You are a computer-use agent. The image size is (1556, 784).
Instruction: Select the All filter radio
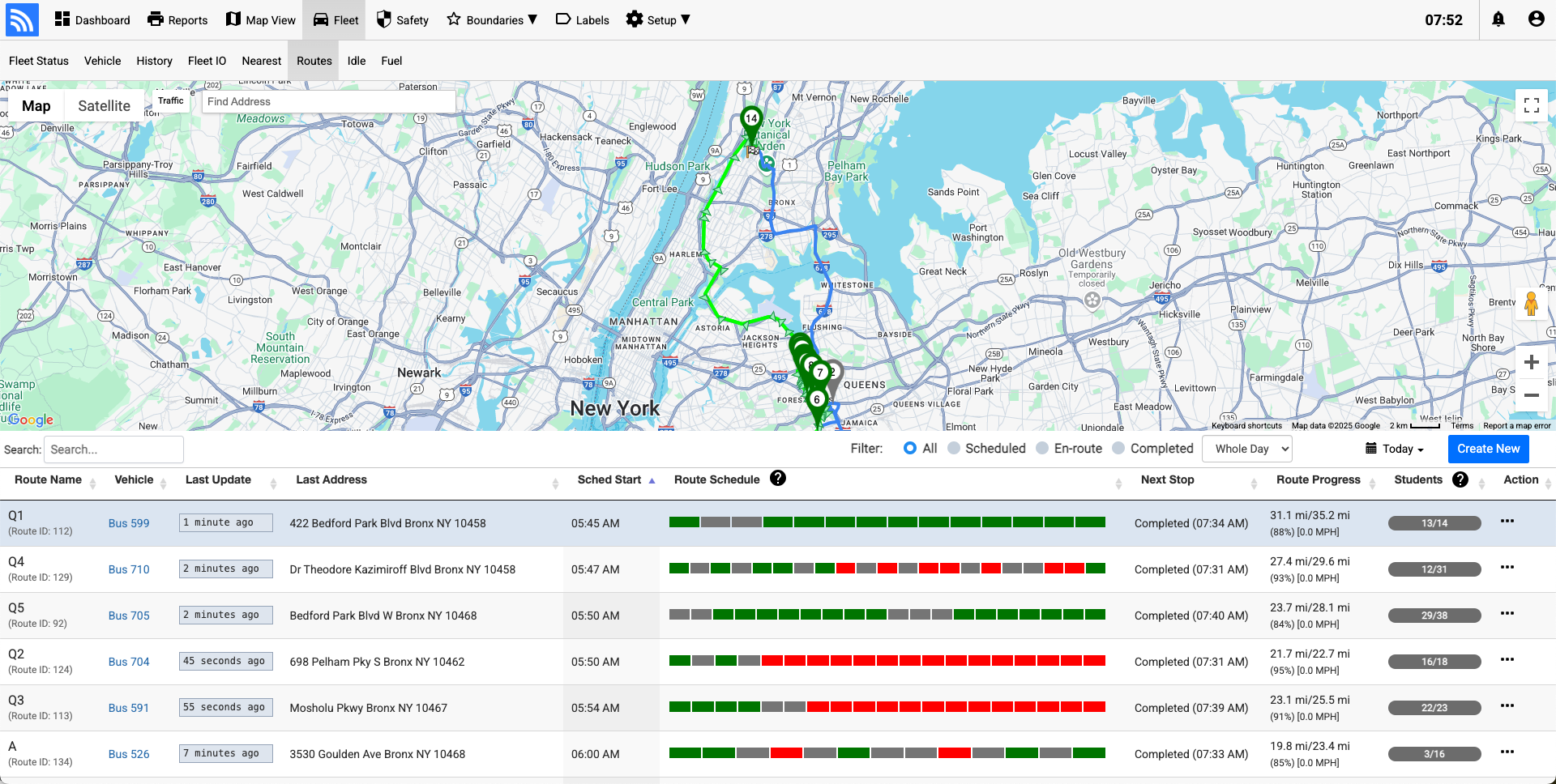point(910,449)
